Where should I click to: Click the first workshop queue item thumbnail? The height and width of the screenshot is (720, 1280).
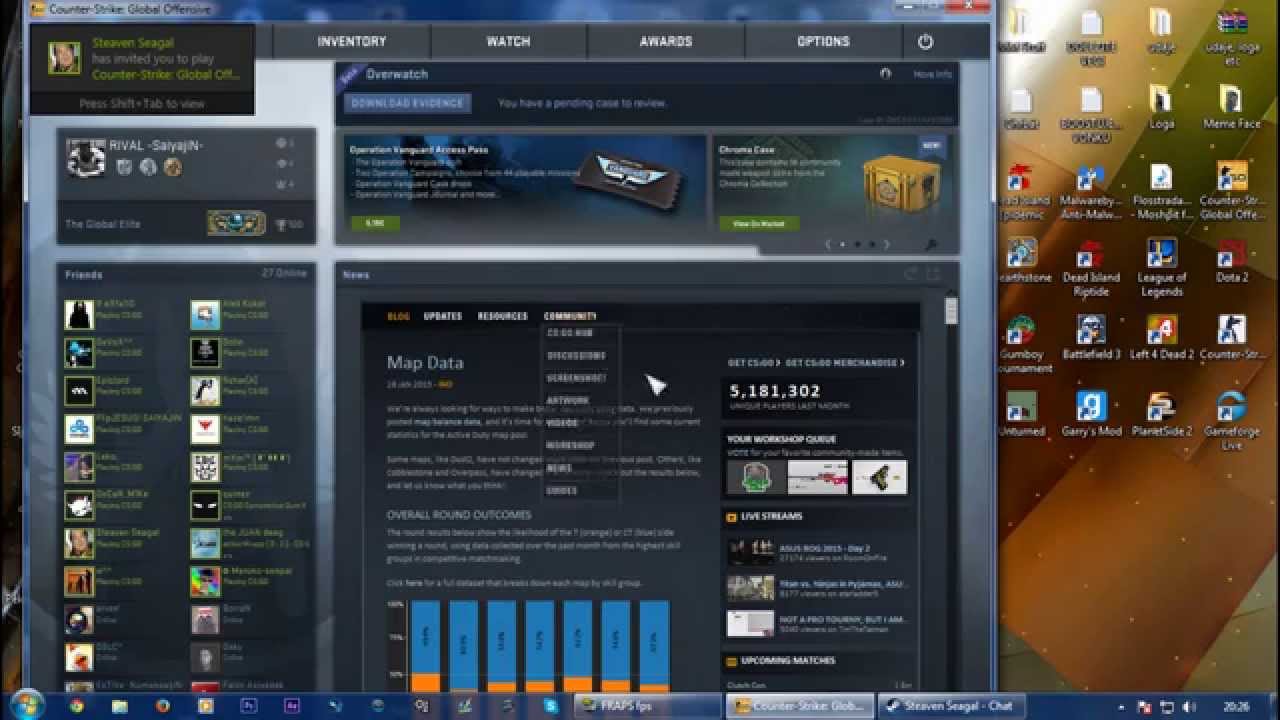756,477
